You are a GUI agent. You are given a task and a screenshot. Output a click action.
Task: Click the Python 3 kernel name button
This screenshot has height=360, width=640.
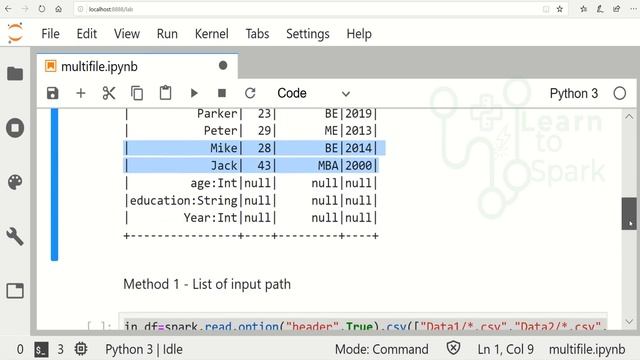[573, 93]
